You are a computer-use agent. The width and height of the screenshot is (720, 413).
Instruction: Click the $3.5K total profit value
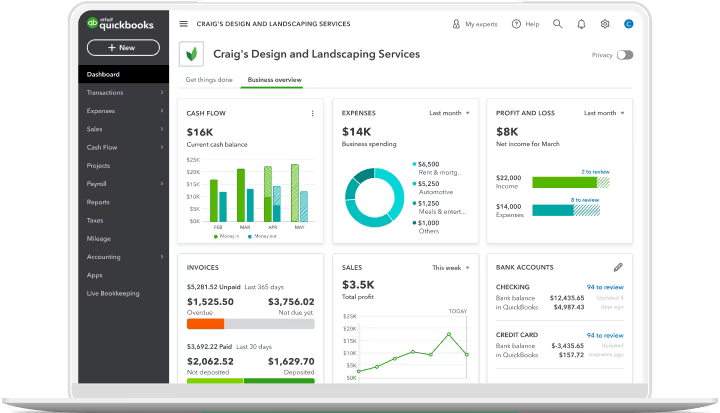click(x=358, y=285)
